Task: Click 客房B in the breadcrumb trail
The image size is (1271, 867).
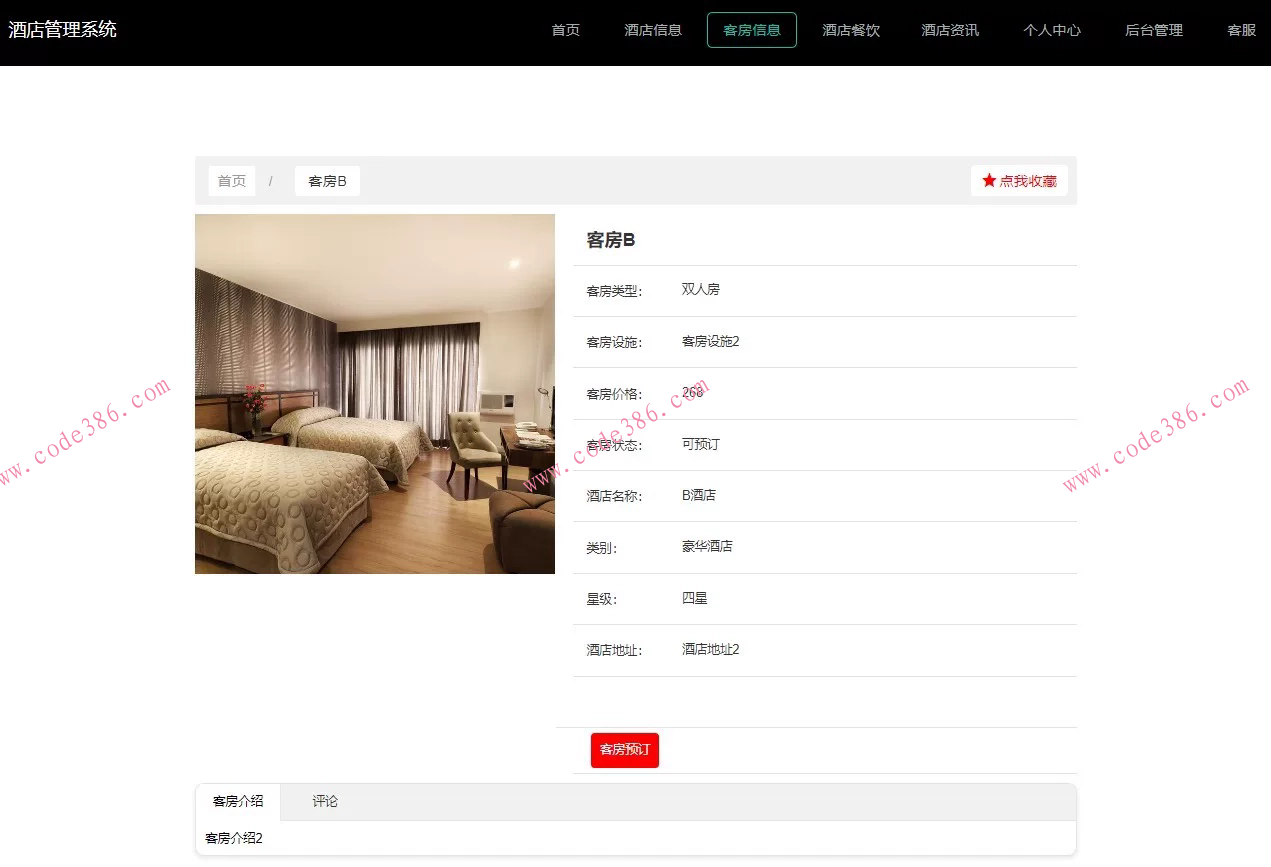Action: click(x=326, y=181)
